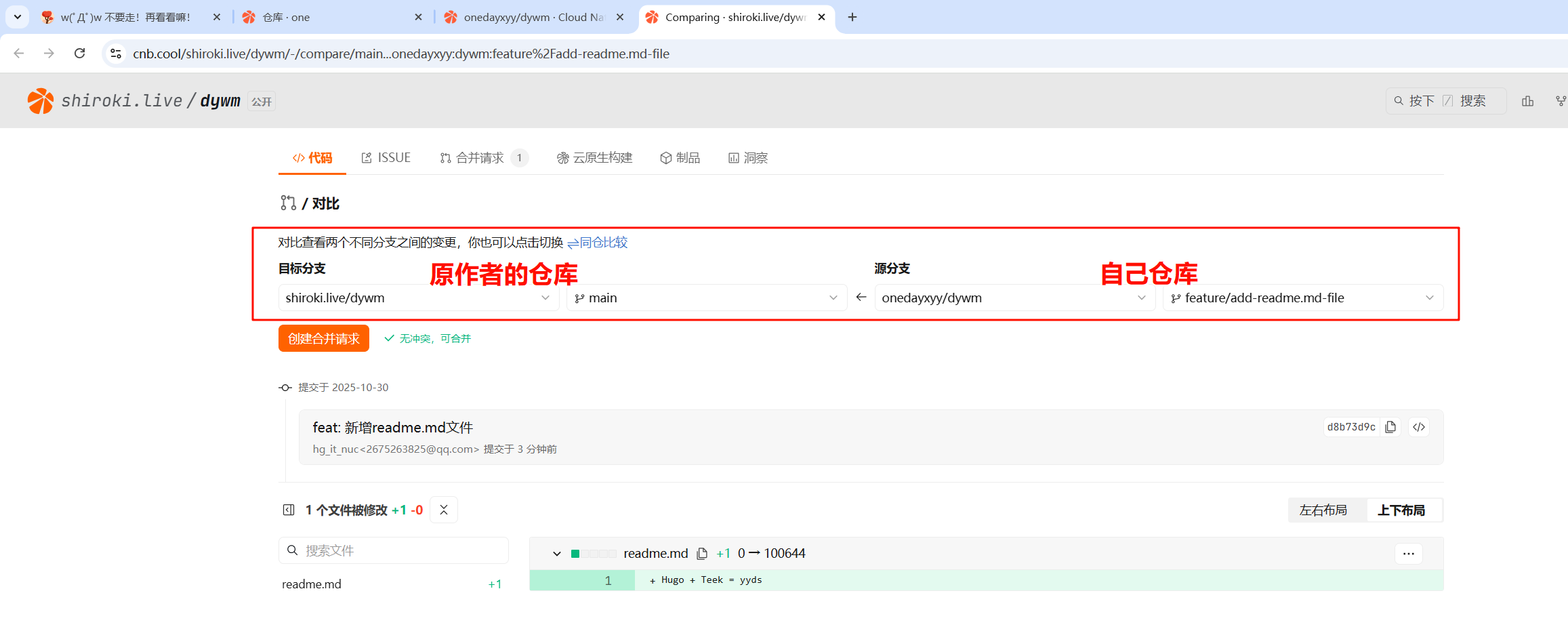Switch to the 合并请求 tab
Image resolution: width=1568 pixels, height=629 pixels.
(x=480, y=158)
